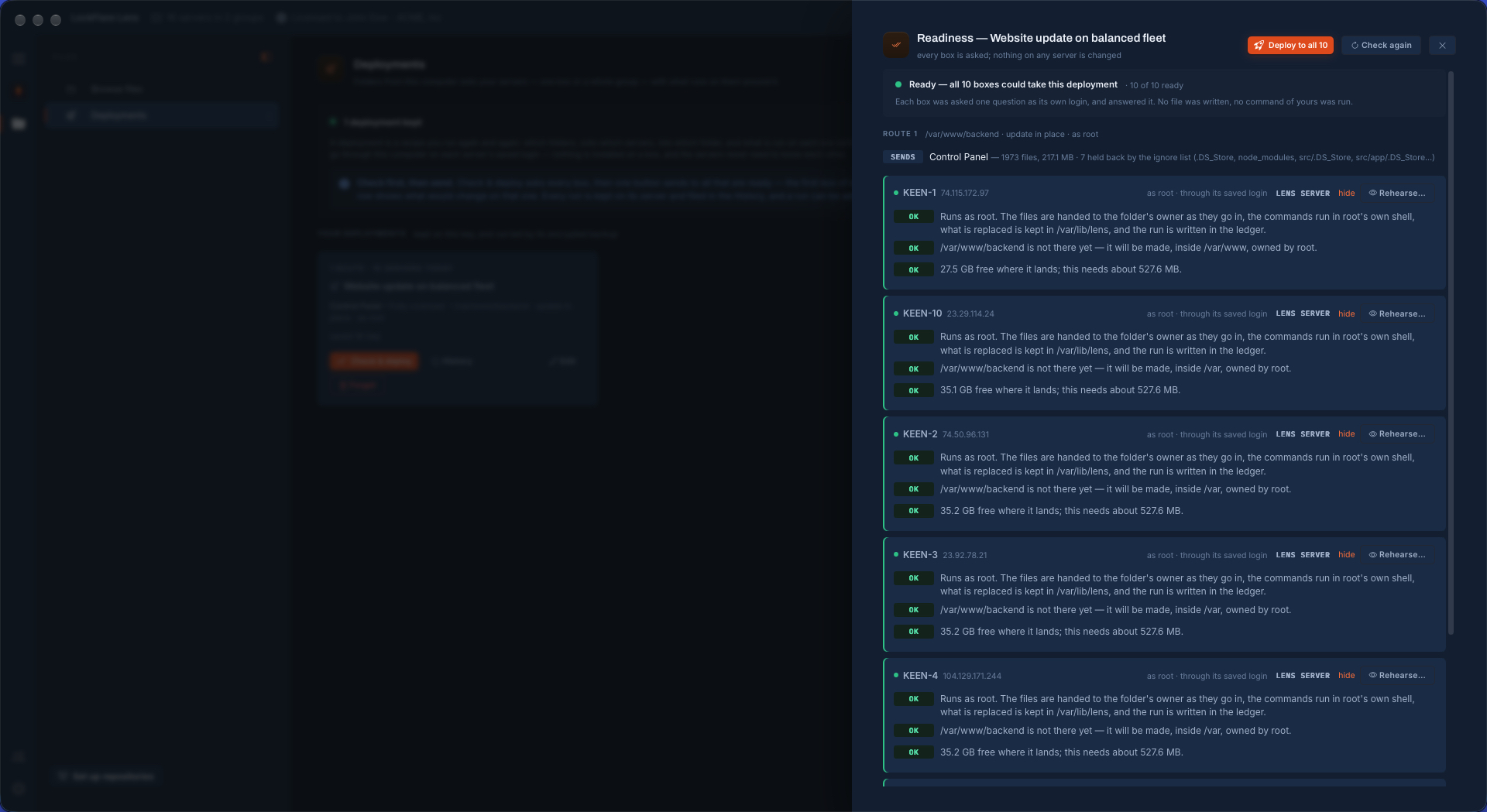1487x812 pixels.
Task: Click the IP address 23.29.114.24
Action: pos(970,314)
